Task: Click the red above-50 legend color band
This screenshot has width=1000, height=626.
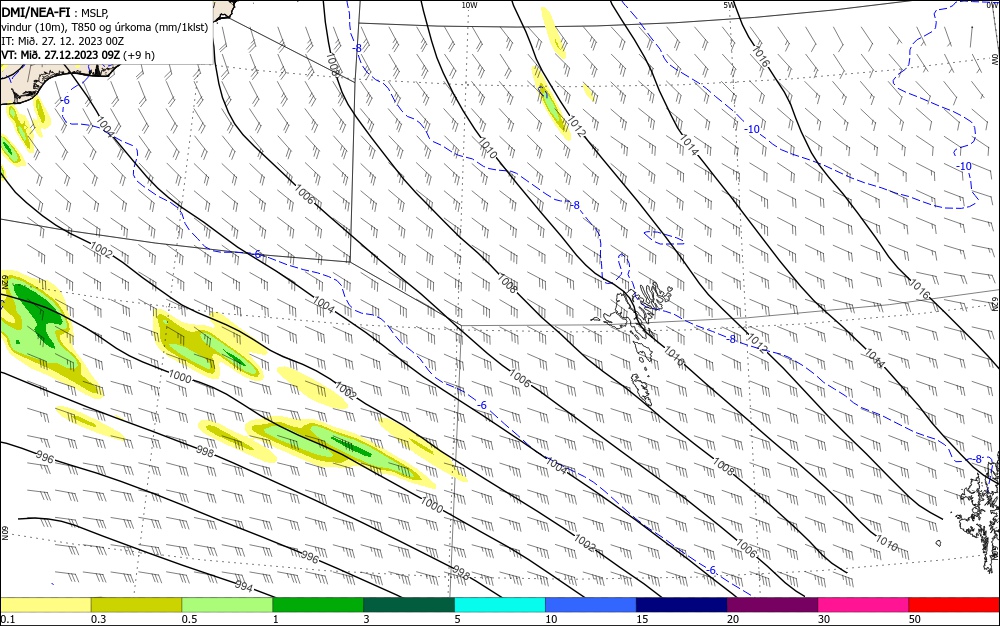Action: (954, 605)
